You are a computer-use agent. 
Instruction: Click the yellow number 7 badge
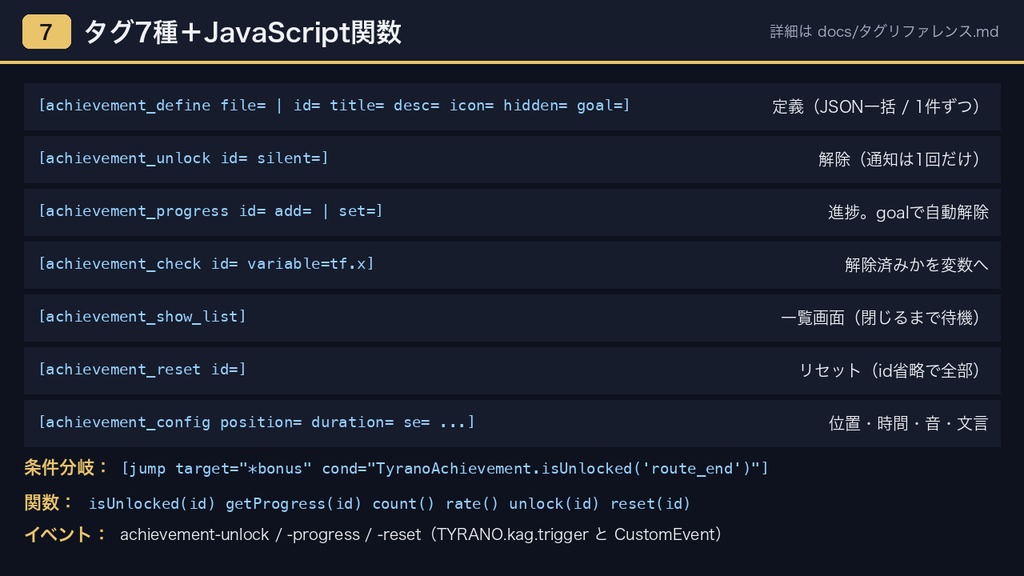pyautogui.click(x=46, y=31)
